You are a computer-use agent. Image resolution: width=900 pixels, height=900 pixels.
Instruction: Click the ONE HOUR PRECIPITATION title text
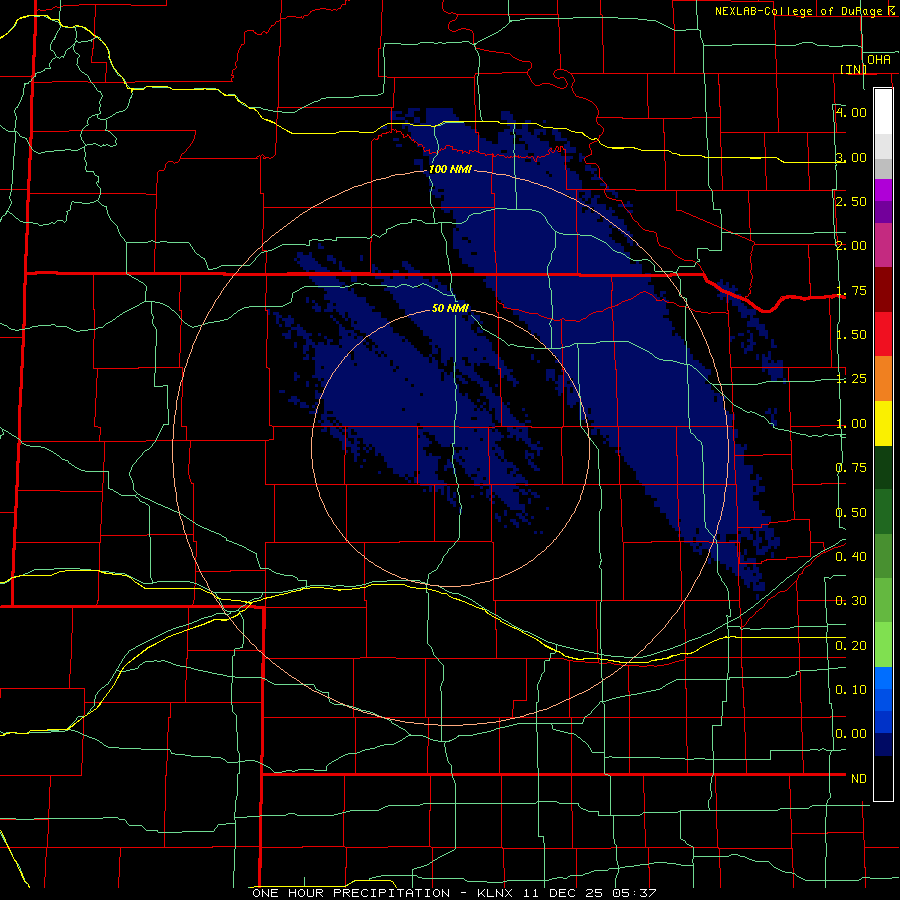pos(351,893)
